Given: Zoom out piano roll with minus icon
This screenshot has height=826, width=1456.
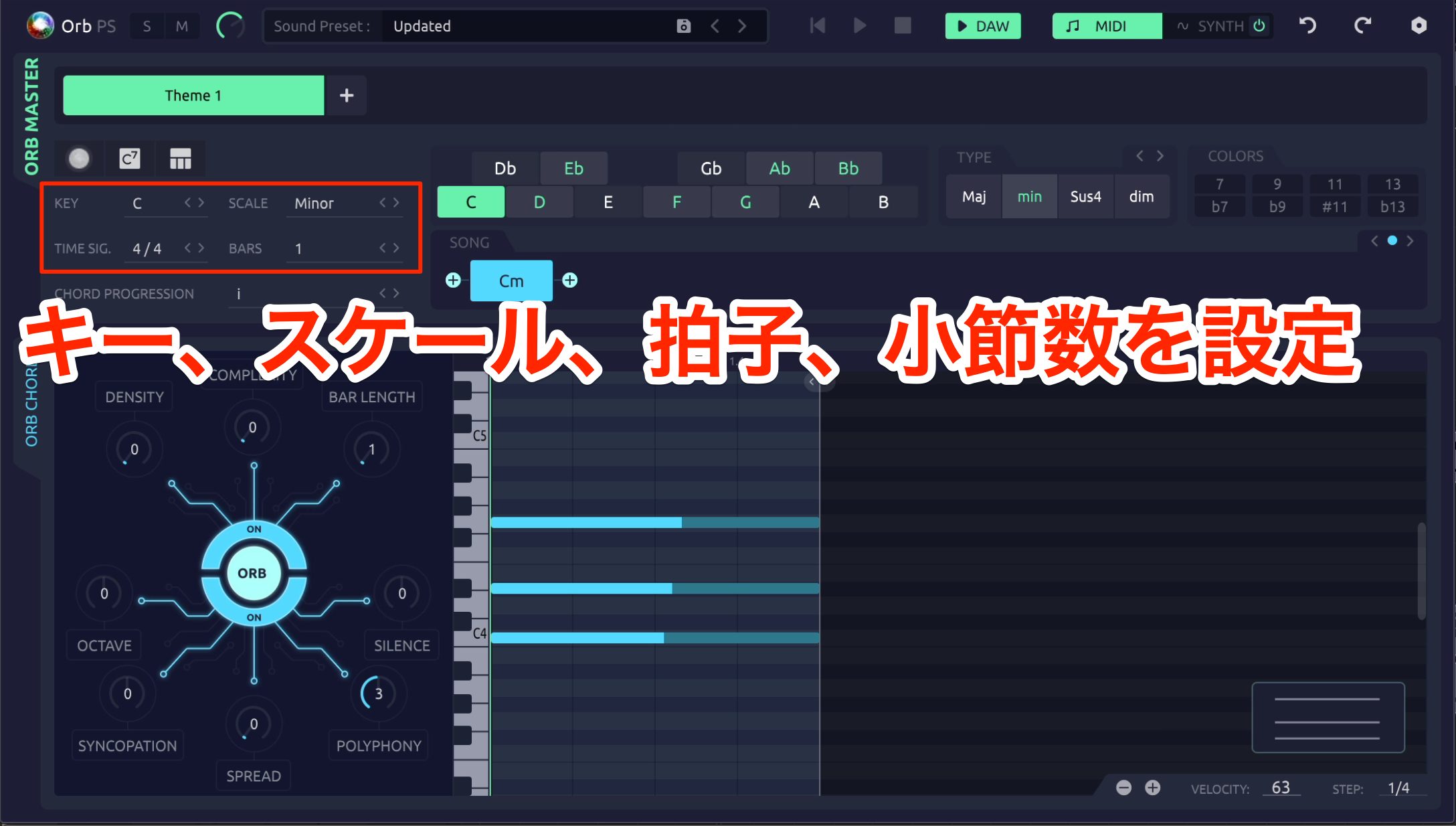Looking at the screenshot, I should (1123, 788).
